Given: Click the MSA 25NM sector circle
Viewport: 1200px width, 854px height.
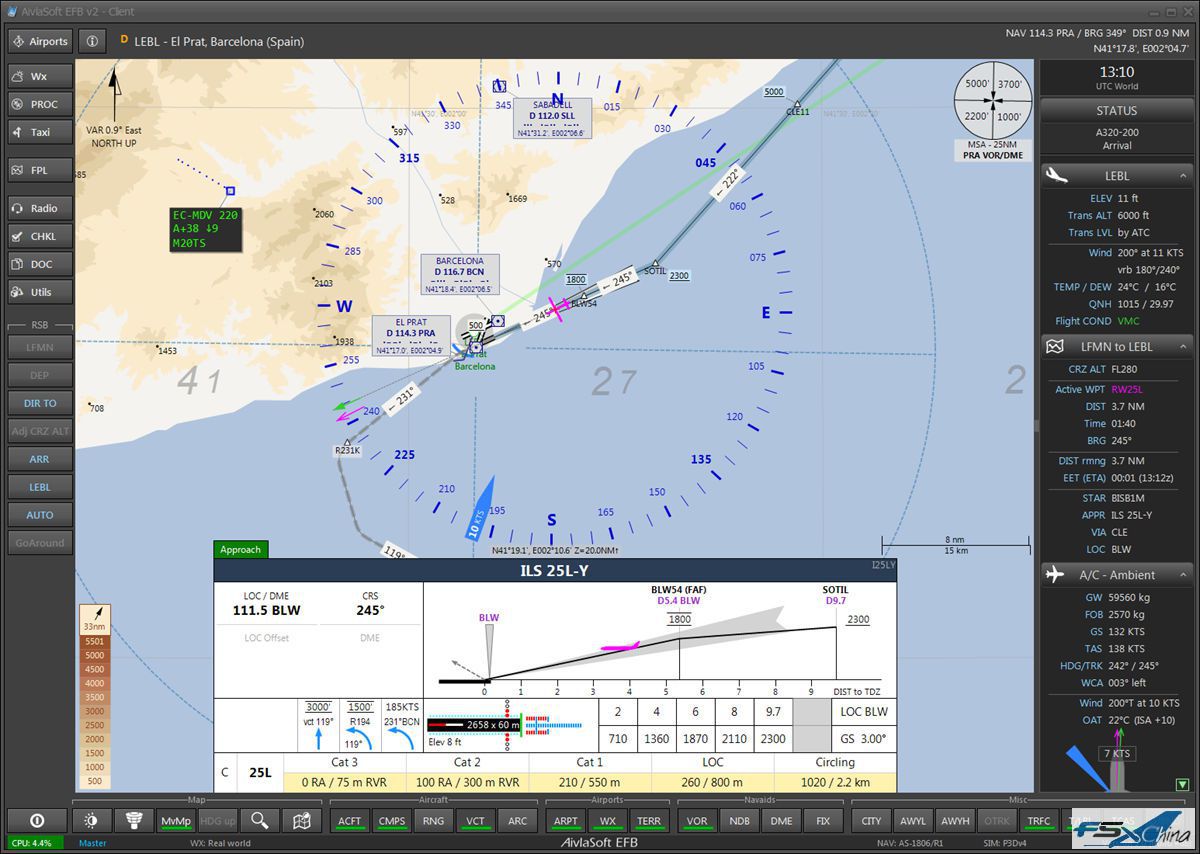Looking at the screenshot, I should (x=992, y=100).
